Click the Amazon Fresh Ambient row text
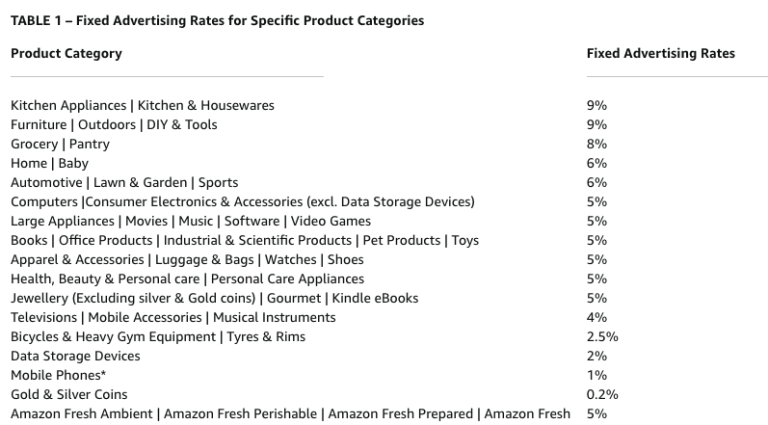Screen dimensions: 768x425 (290, 414)
